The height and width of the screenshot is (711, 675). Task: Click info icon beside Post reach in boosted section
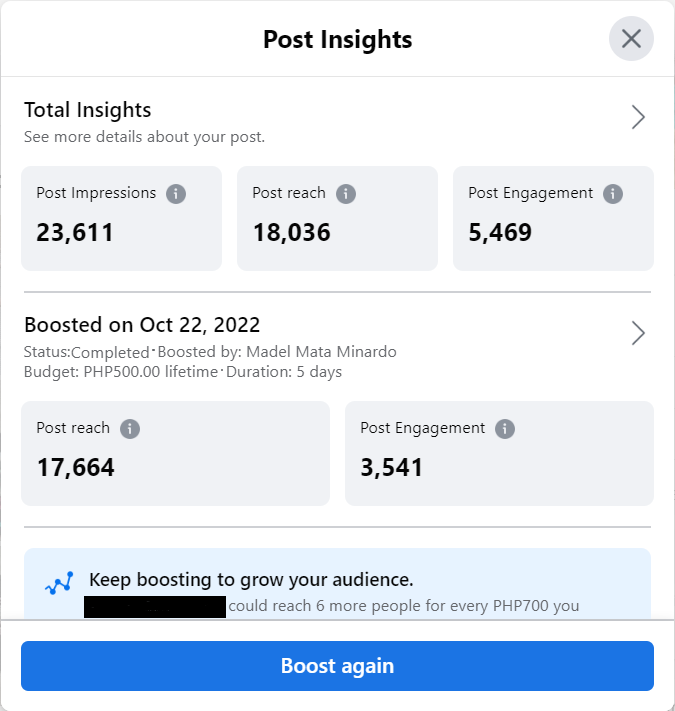(130, 429)
